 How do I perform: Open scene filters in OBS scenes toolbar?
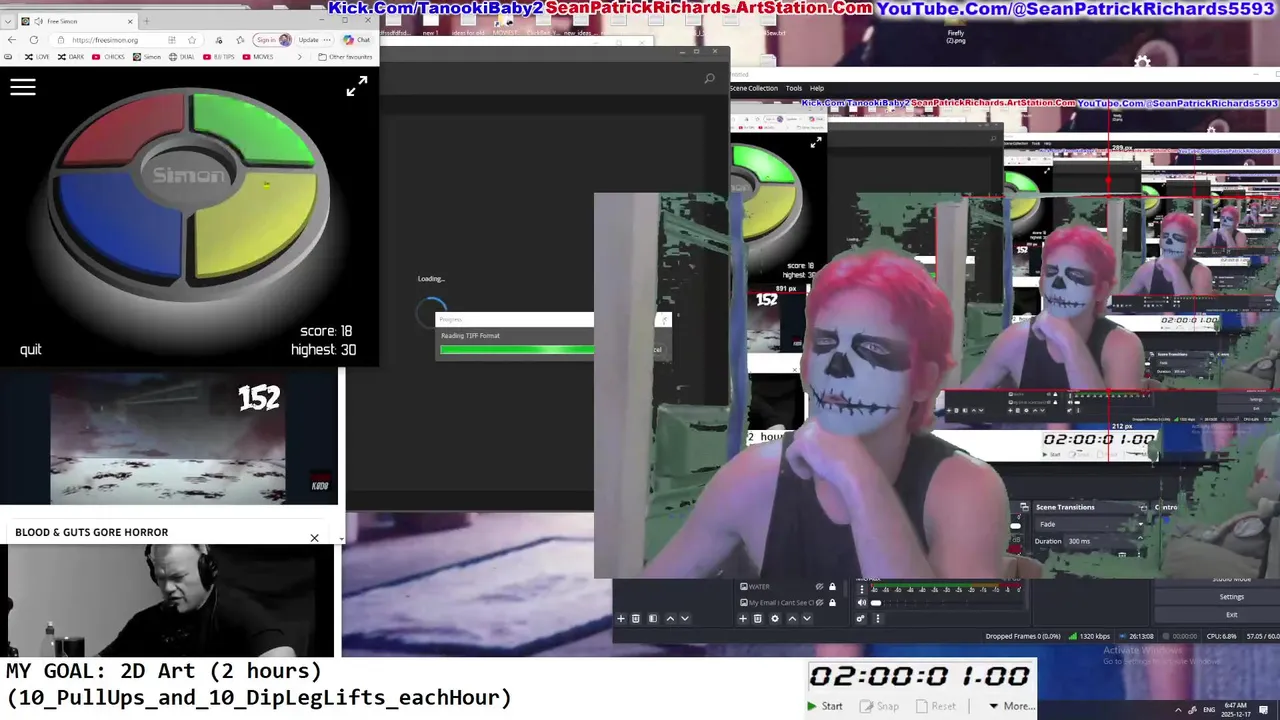653,618
